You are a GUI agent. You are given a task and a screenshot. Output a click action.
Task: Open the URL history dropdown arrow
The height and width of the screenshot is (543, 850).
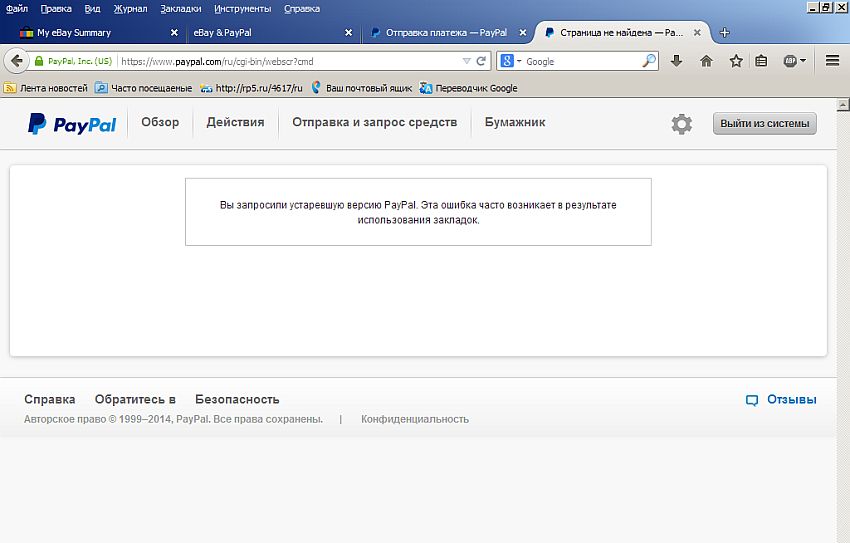[x=466, y=61]
